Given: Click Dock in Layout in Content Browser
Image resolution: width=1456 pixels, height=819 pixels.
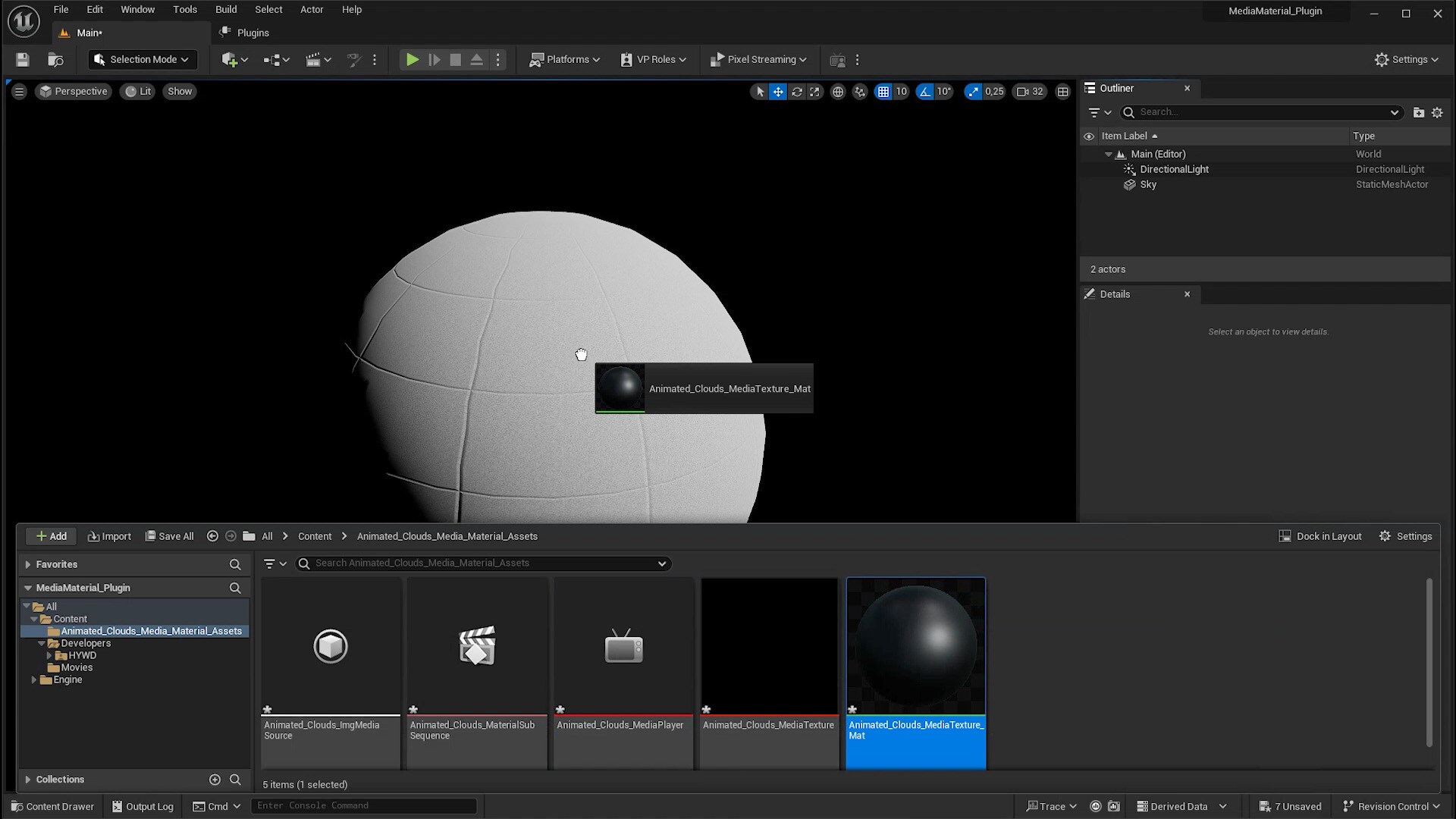Looking at the screenshot, I should (1319, 536).
